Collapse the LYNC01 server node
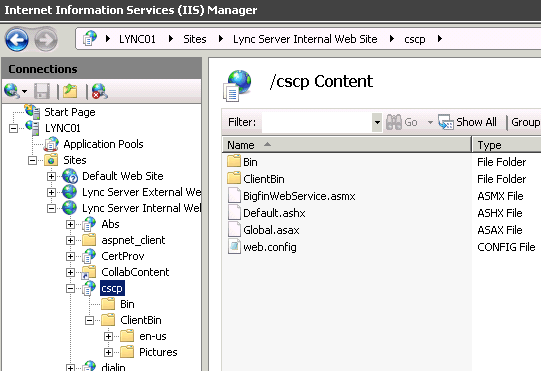This screenshot has height=371, width=541. 13,128
